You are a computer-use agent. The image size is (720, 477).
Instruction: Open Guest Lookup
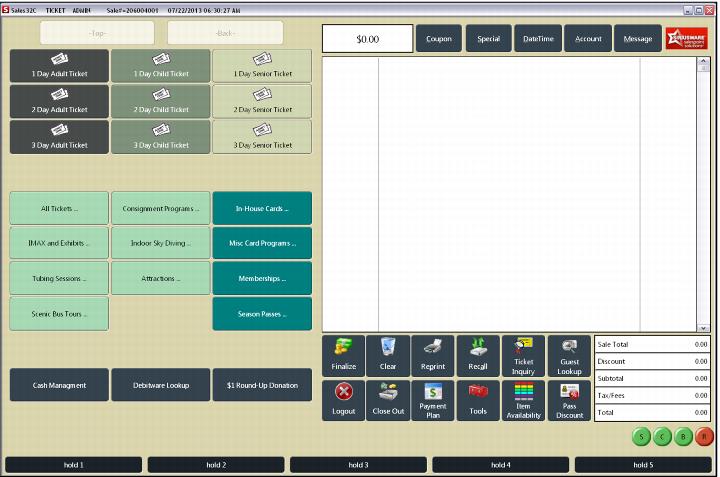pyautogui.click(x=569, y=356)
